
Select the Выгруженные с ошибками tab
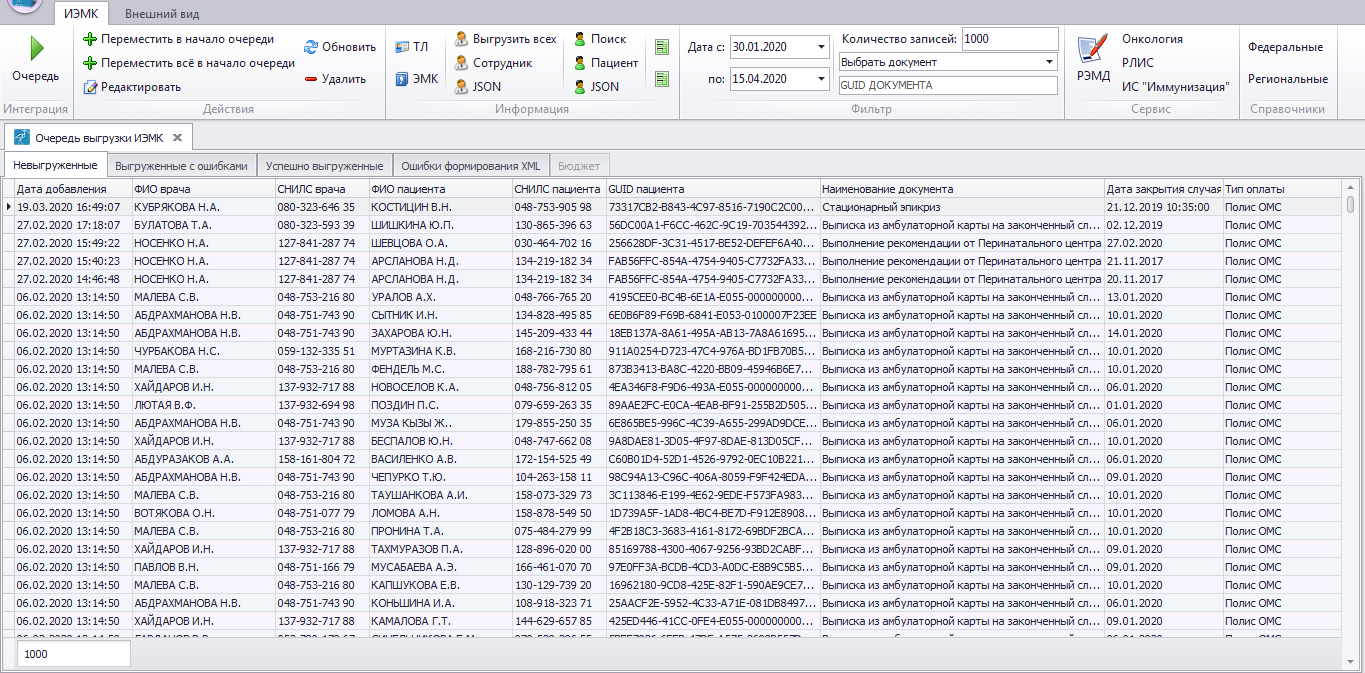point(181,166)
